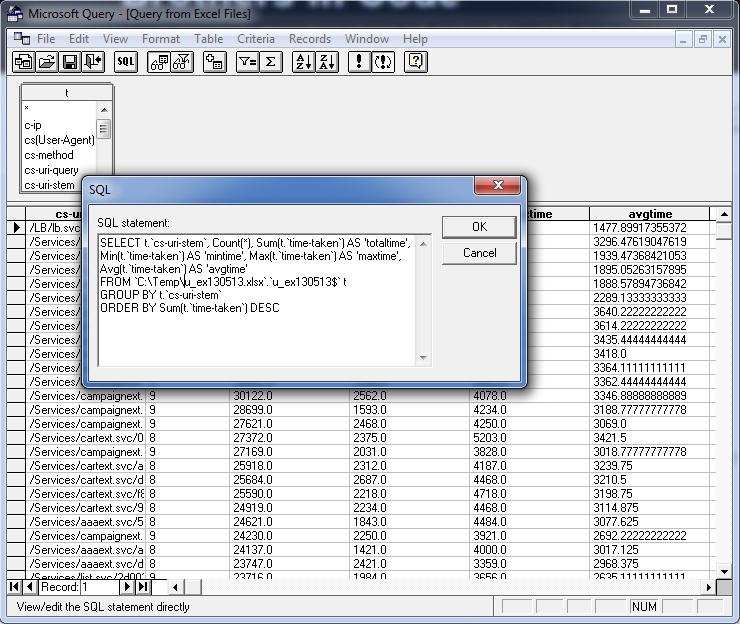Select the cs-method field in table t

(49, 155)
